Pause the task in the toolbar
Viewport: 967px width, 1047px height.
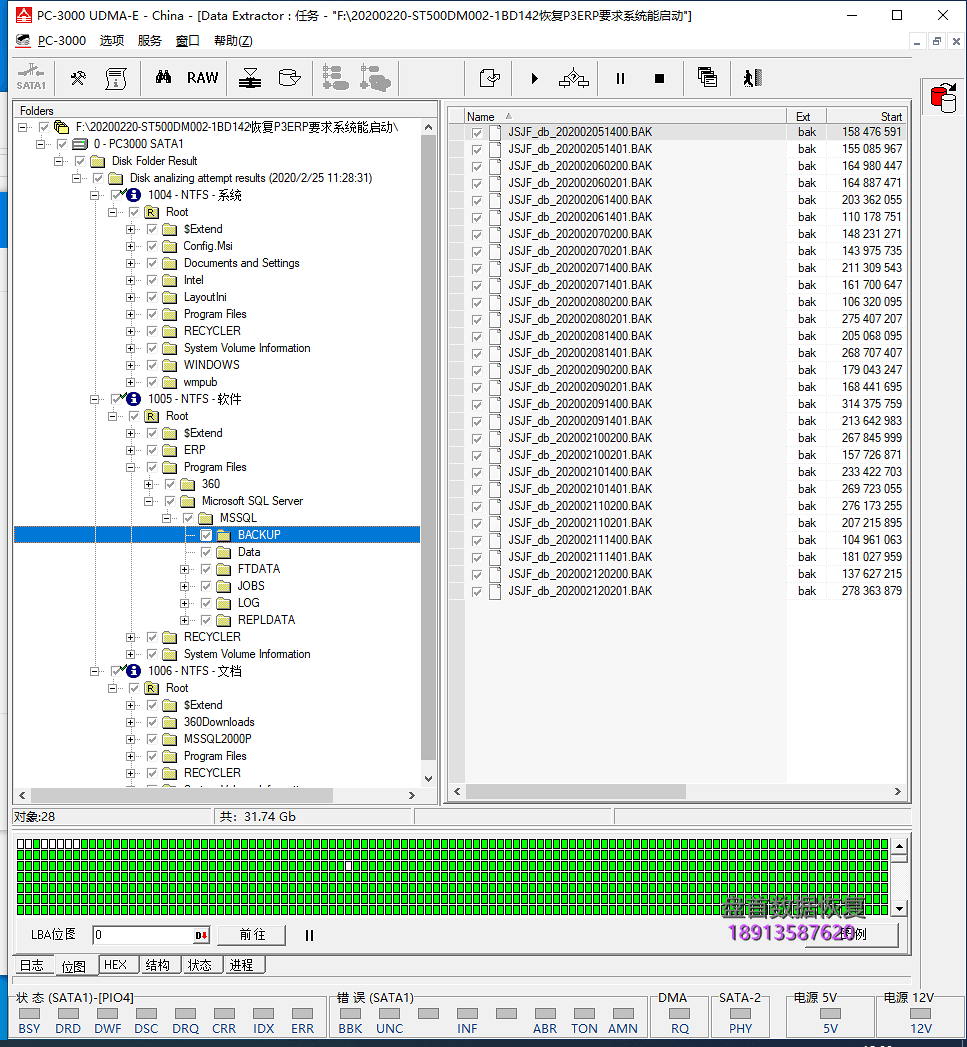click(x=620, y=79)
